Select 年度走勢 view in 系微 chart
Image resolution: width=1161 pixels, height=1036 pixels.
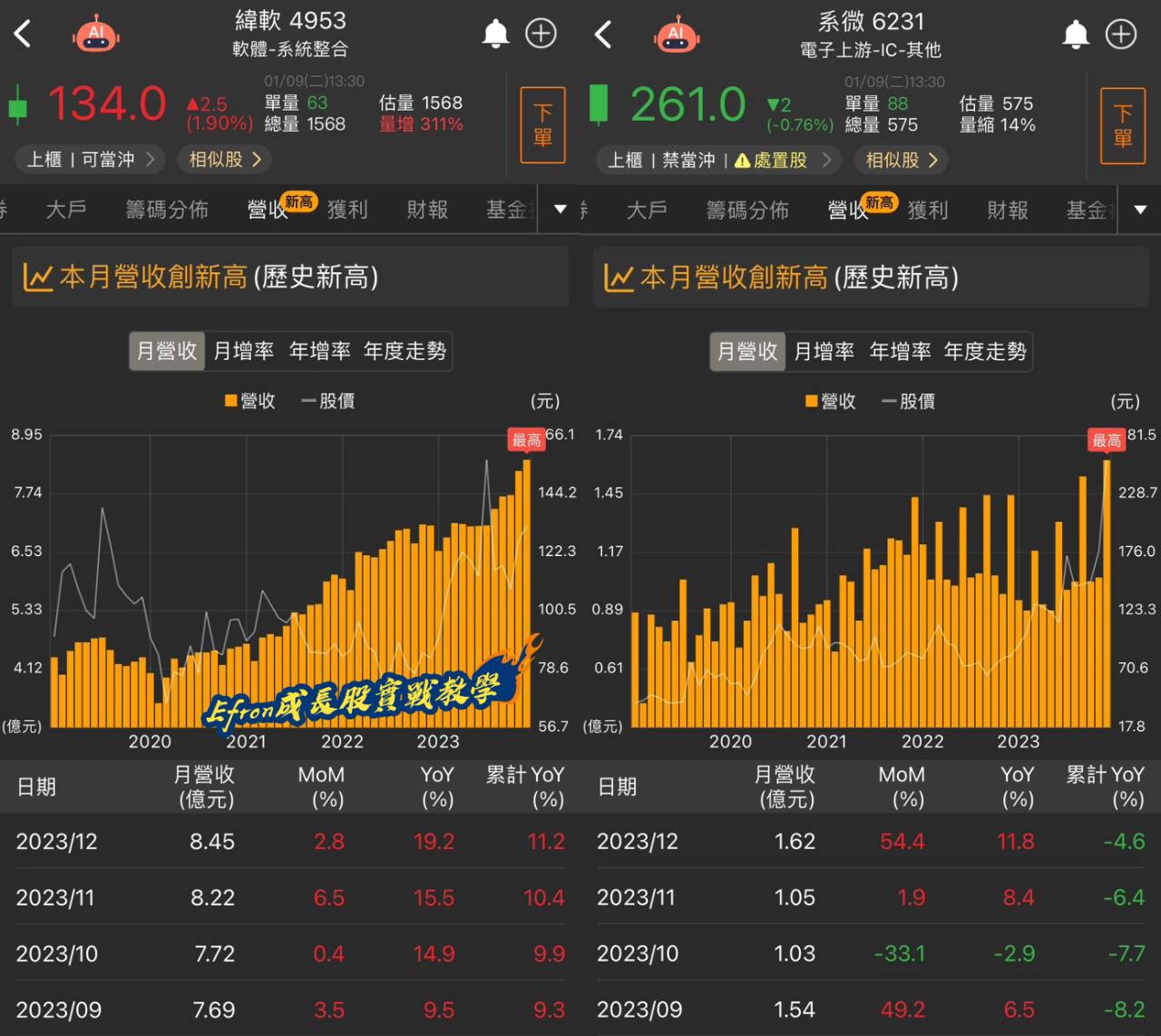(985, 351)
